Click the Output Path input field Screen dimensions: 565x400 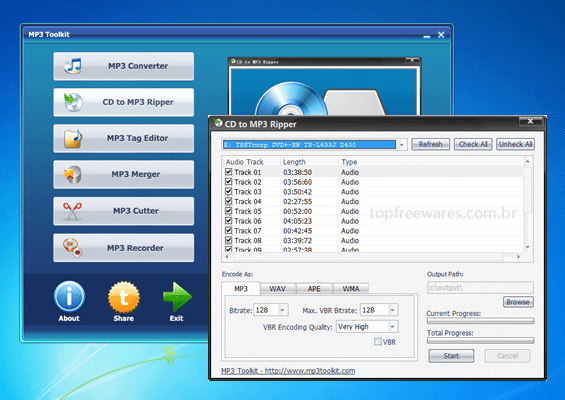click(480, 288)
